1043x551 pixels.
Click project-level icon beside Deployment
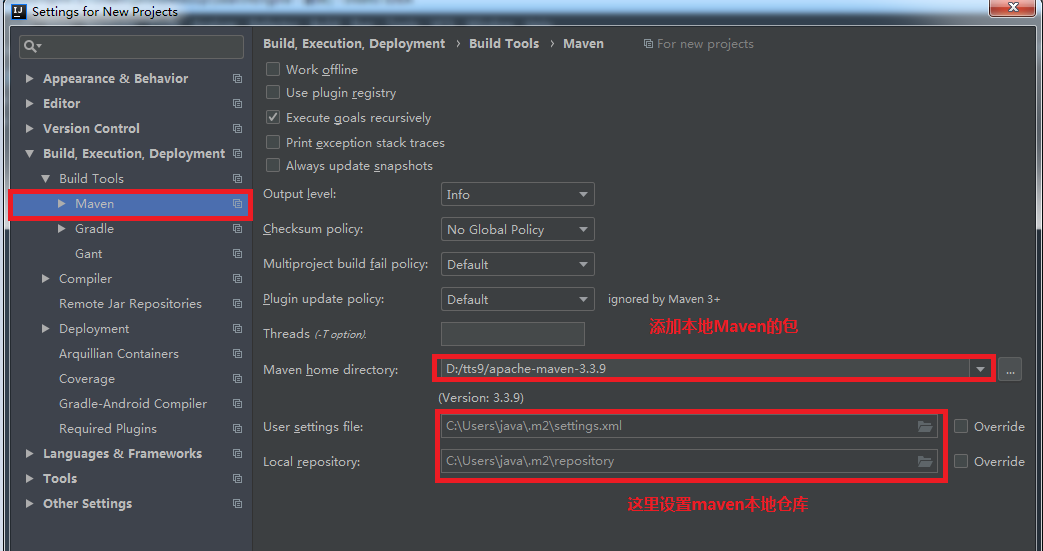pyautogui.click(x=237, y=329)
